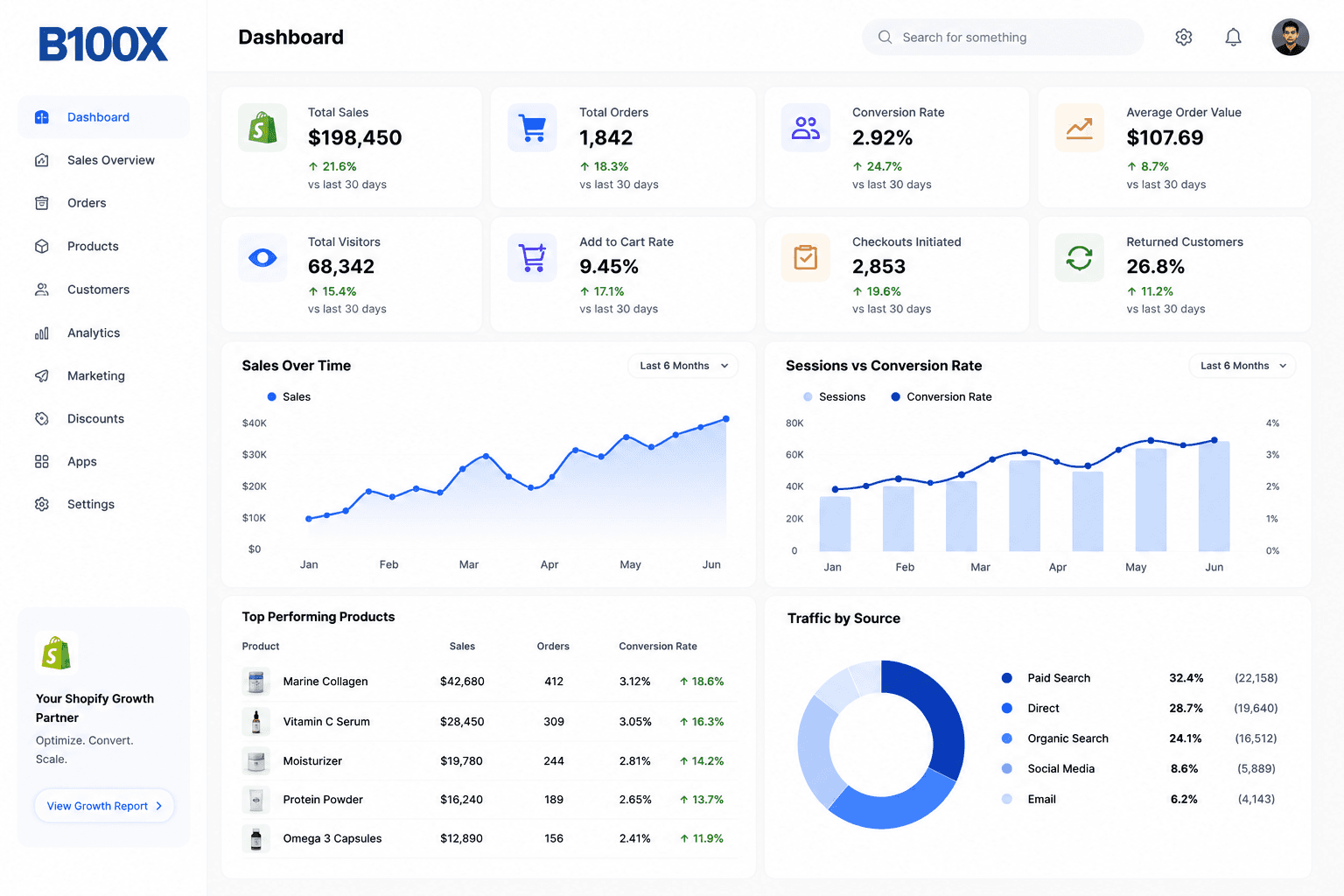Image resolution: width=1344 pixels, height=896 pixels.
Task: Toggle Conversion Rate legend item
Action: (x=941, y=396)
